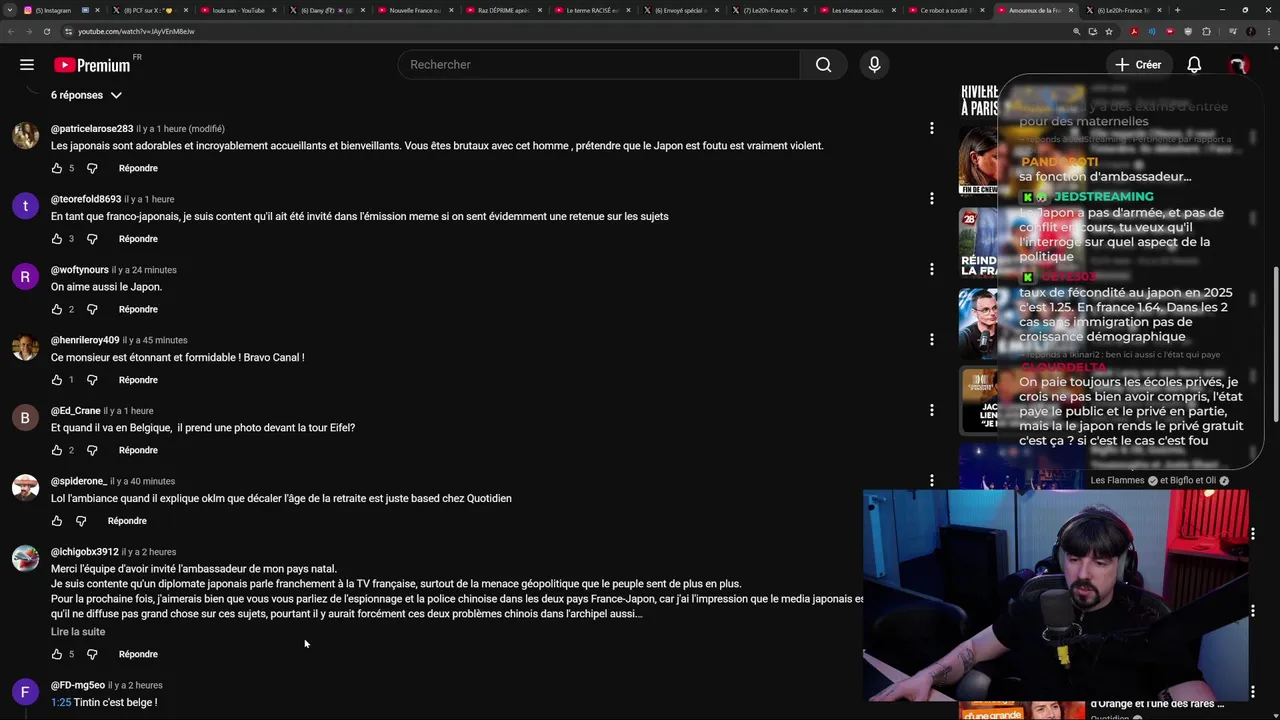Screen dimensions: 1280x720
Task: Like @spiderone_'s comment
Action: tap(57, 521)
